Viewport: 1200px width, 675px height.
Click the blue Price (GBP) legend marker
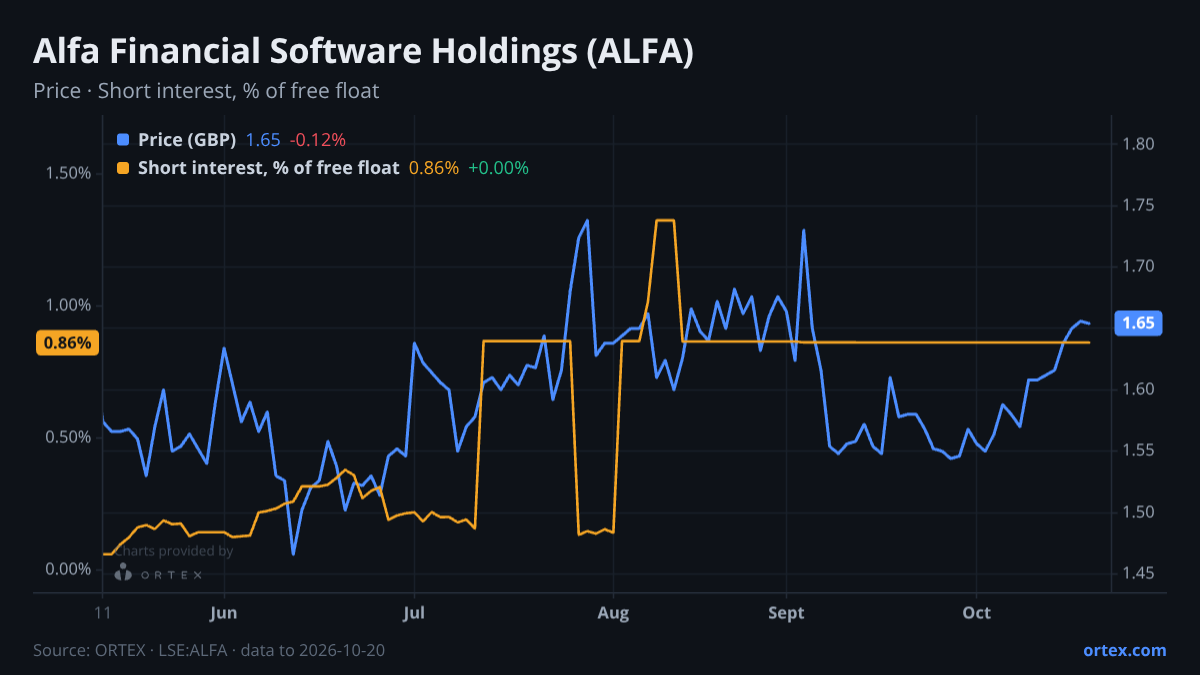pyautogui.click(x=123, y=140)
